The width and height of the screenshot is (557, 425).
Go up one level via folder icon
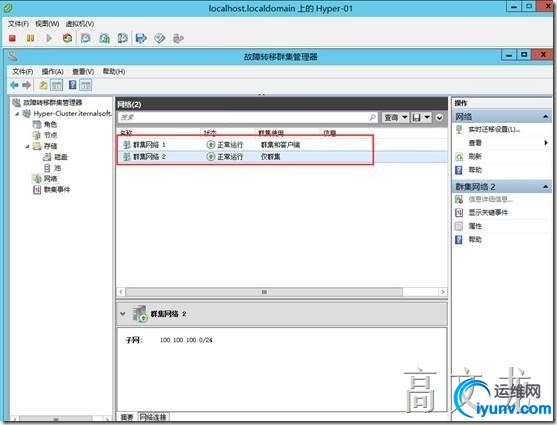pos(43,85)
